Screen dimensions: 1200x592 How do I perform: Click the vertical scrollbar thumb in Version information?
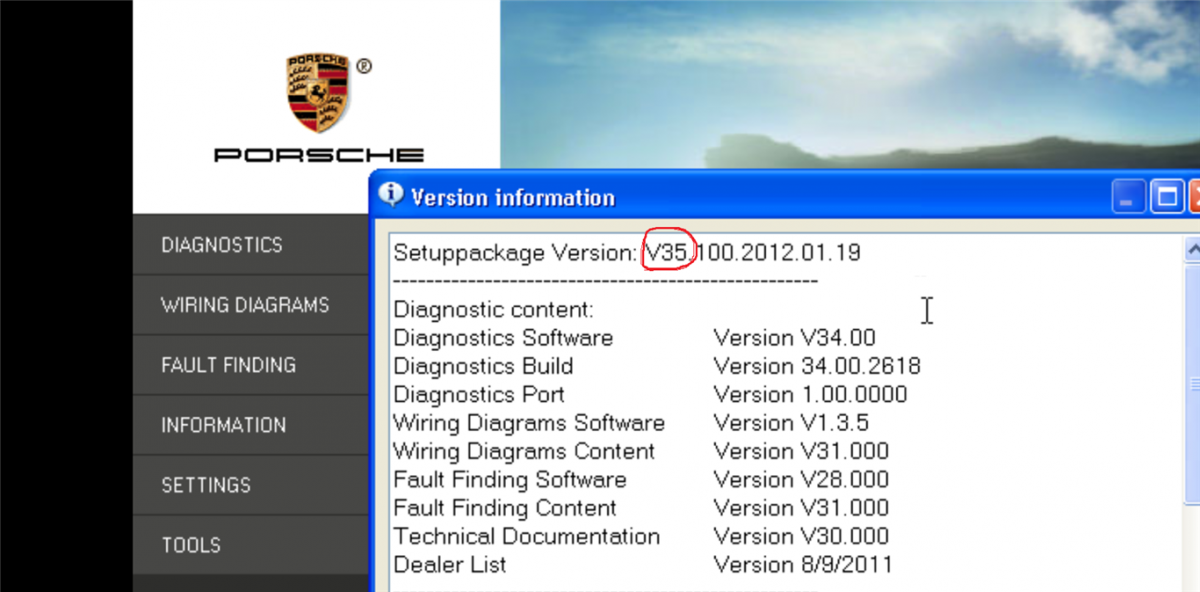point(1191,385)
